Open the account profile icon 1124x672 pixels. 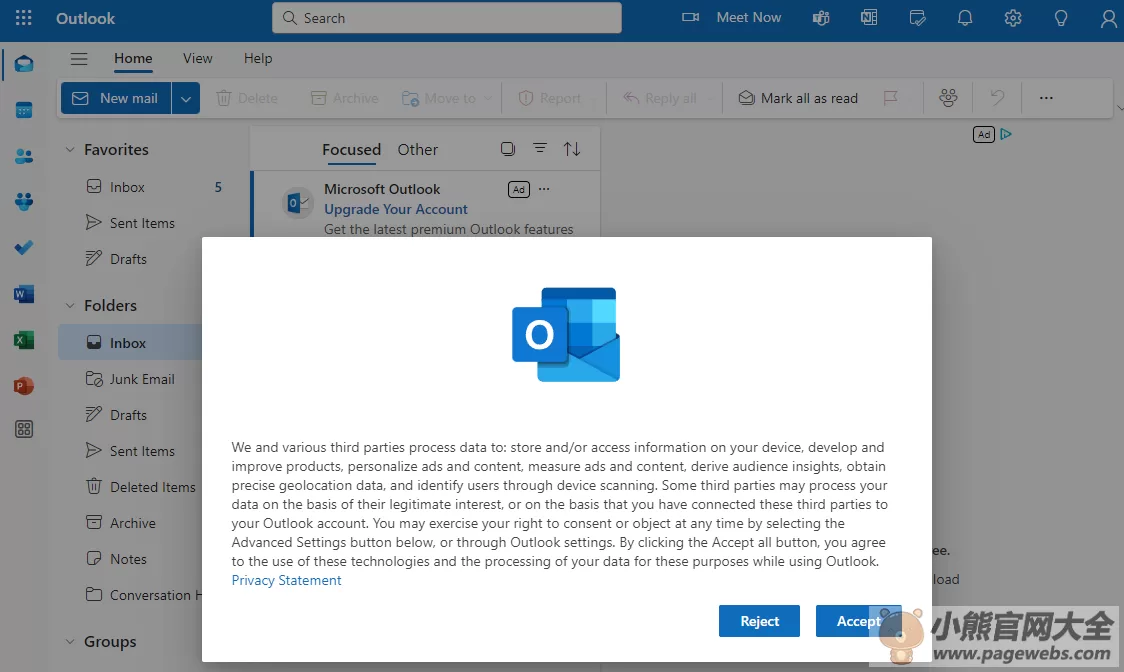tap(1108, 18)
